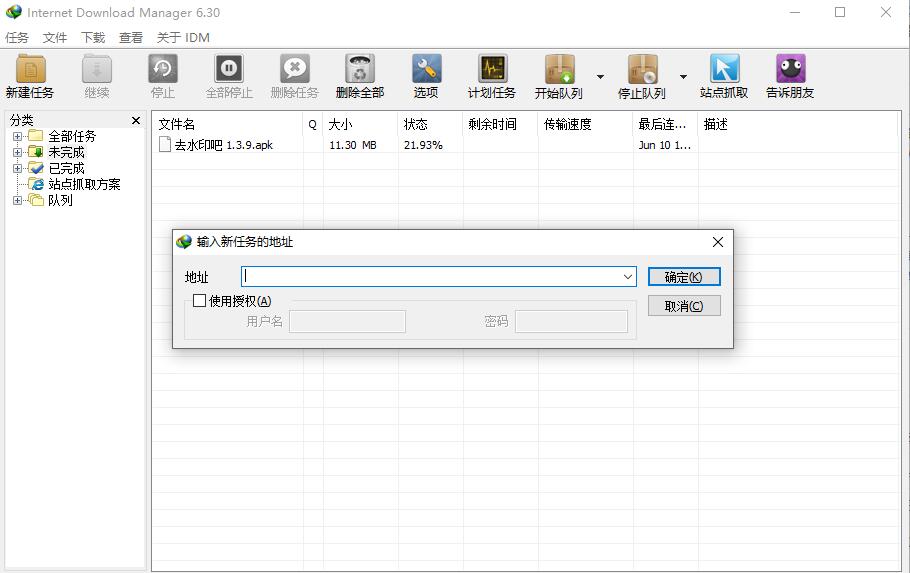This screenshot has width=910, height=573.
Task: Click the 开始队列 start queue icon
Action: (559, 69)
